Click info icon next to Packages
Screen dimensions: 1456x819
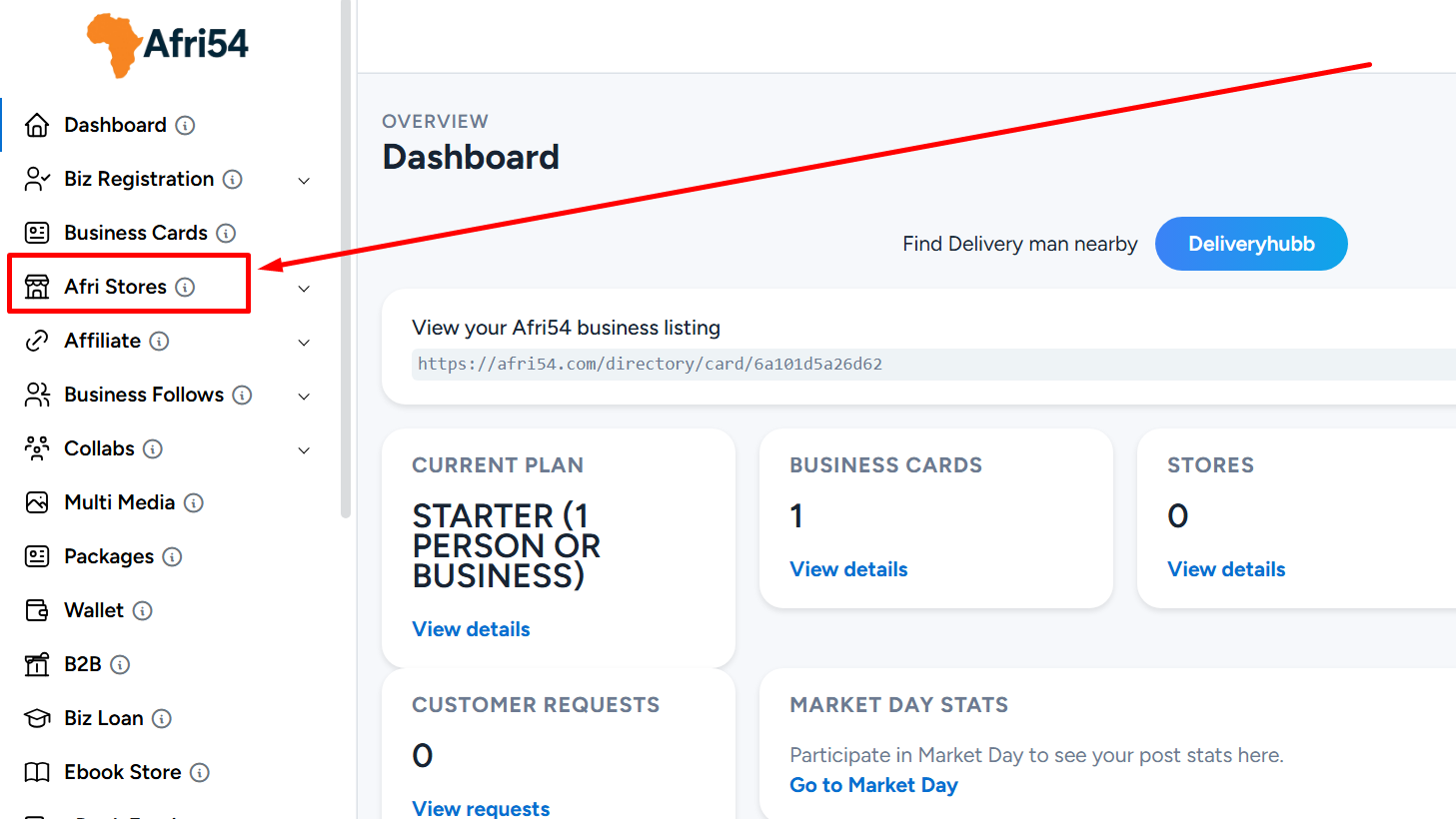(x=172, y=556)
